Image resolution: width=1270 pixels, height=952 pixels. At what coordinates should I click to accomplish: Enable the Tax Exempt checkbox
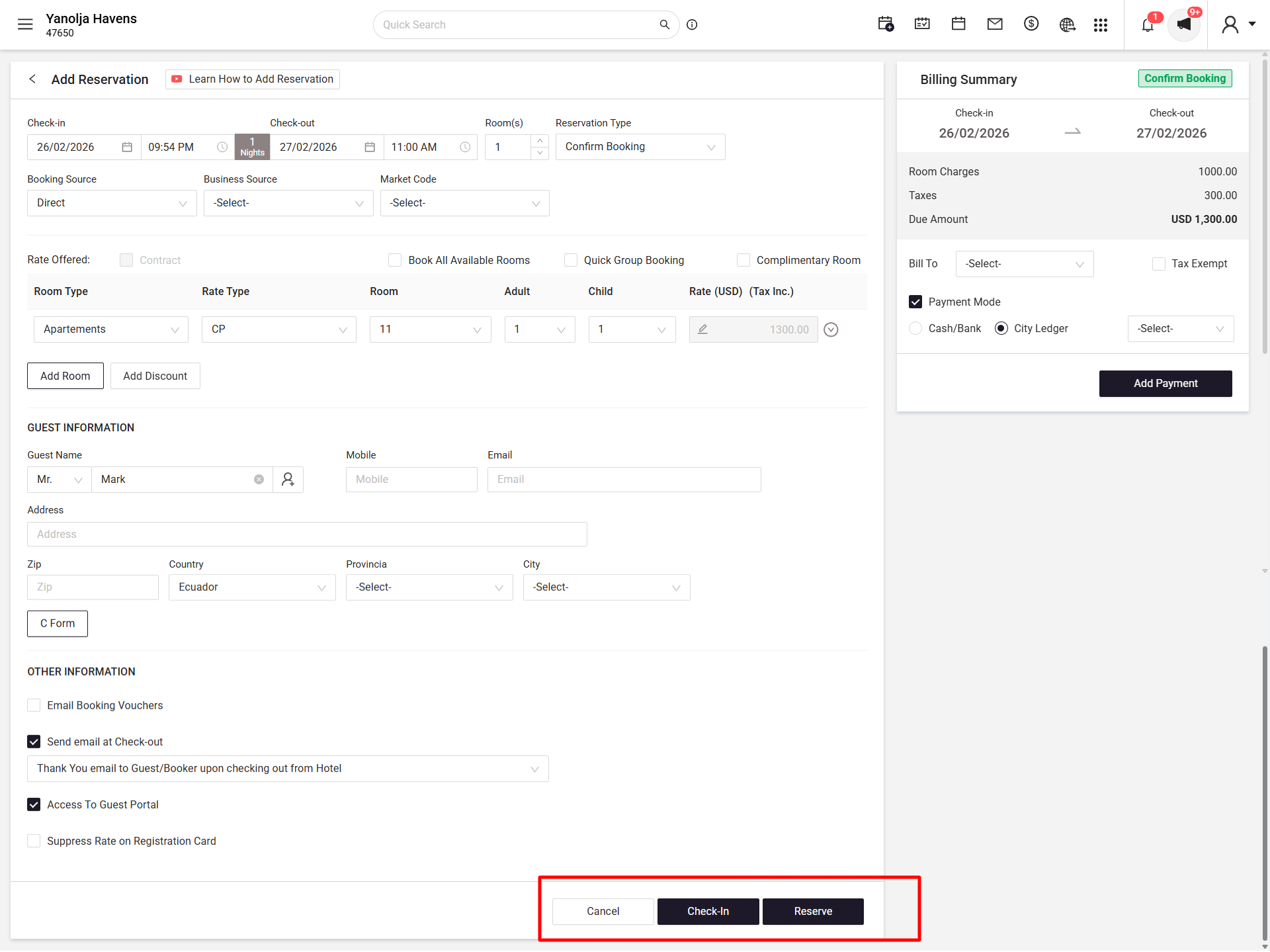coord(1159,264)
